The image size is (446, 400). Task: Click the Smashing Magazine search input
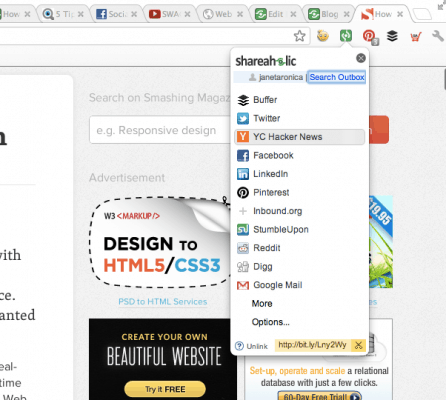point(160,130)
